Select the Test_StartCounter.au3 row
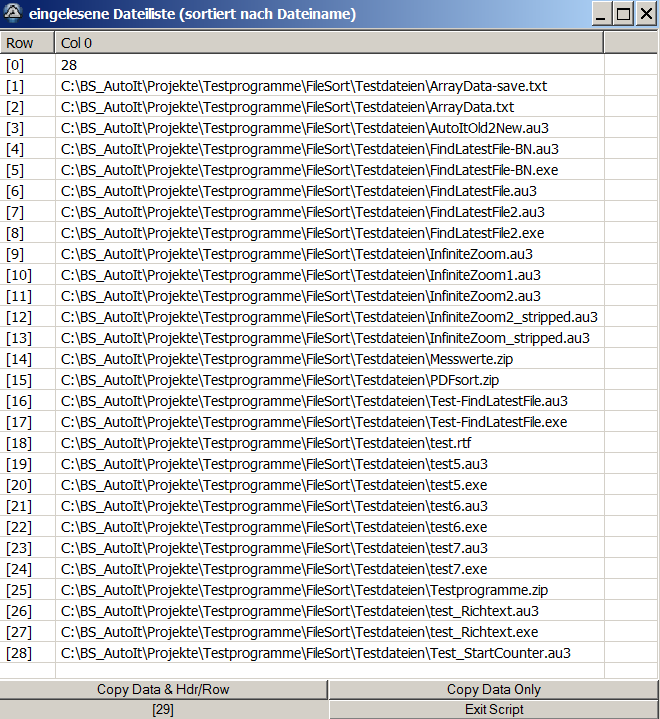This screenshot has height=719, width=660. (x=315, y=653)
